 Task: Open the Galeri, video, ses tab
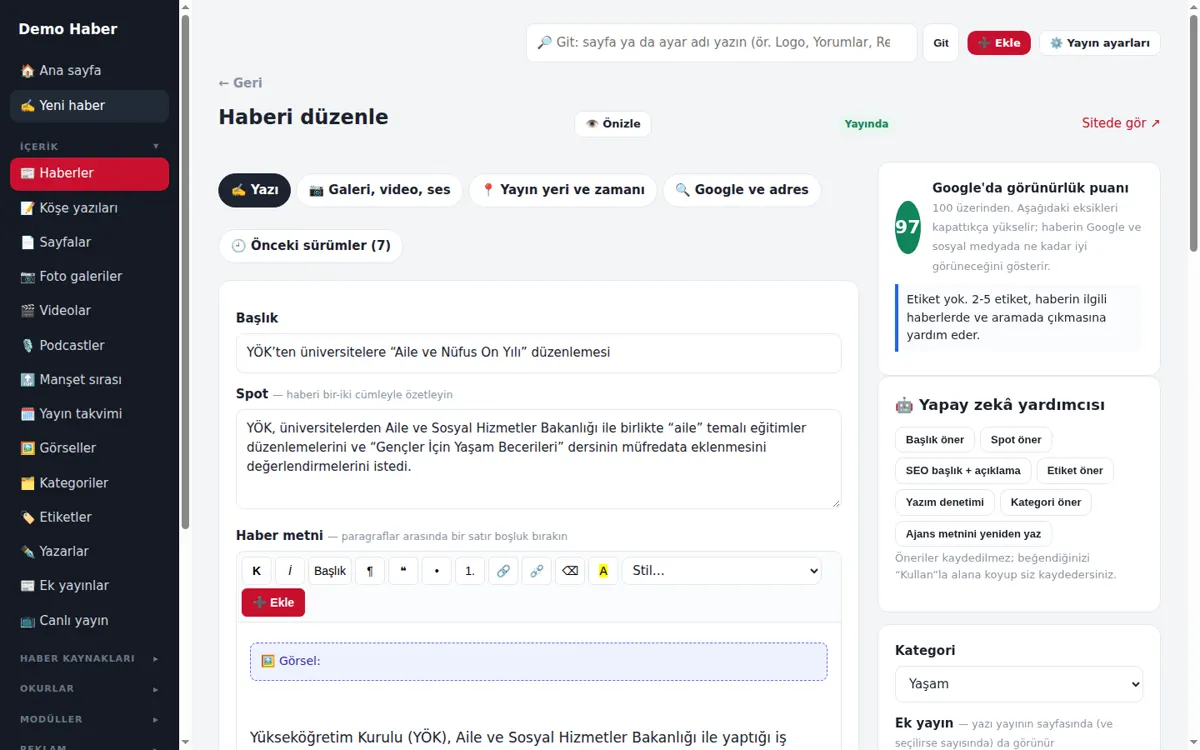(x=380, y=190)
